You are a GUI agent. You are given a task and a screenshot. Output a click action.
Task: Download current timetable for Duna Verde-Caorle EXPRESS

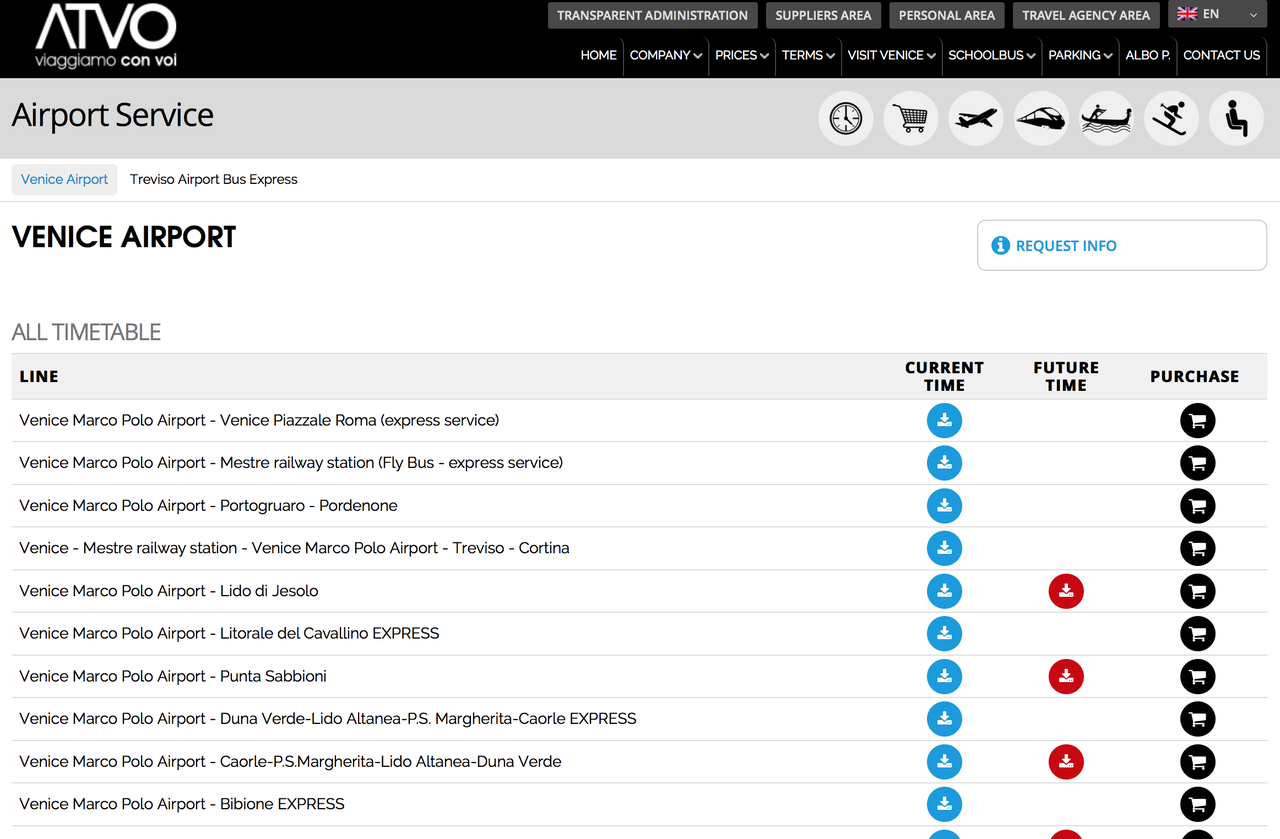[944, 719]
